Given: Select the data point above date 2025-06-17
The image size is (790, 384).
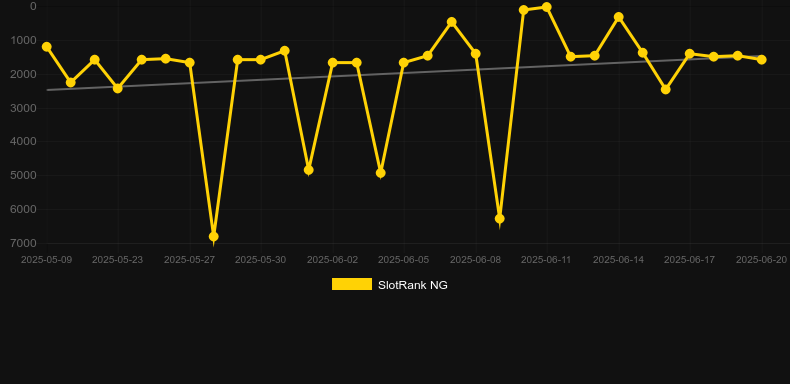Looking at the screenshot, I should (690, 53).
